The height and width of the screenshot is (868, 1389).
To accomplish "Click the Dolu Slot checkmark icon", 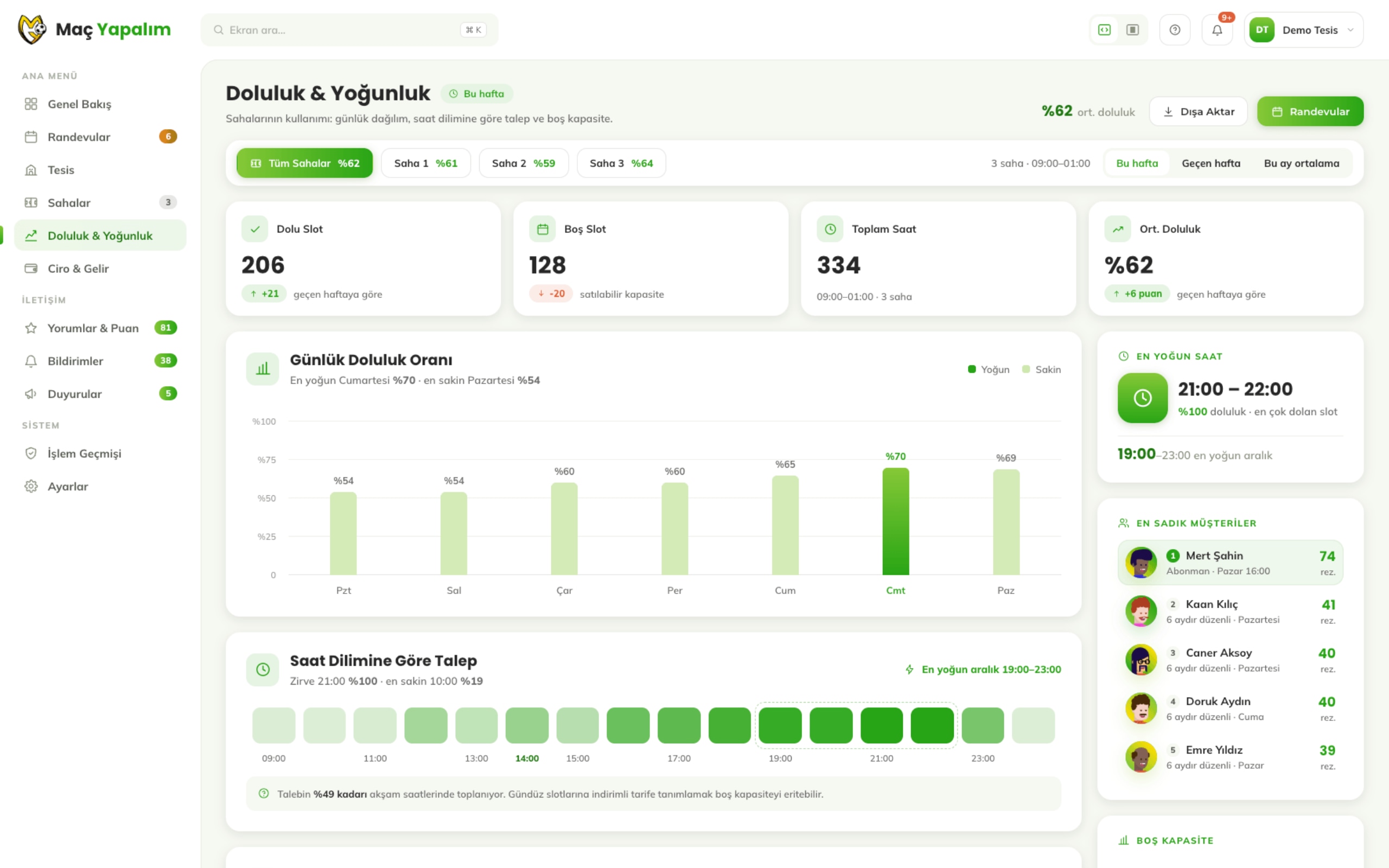I will (x=255, y=229).
